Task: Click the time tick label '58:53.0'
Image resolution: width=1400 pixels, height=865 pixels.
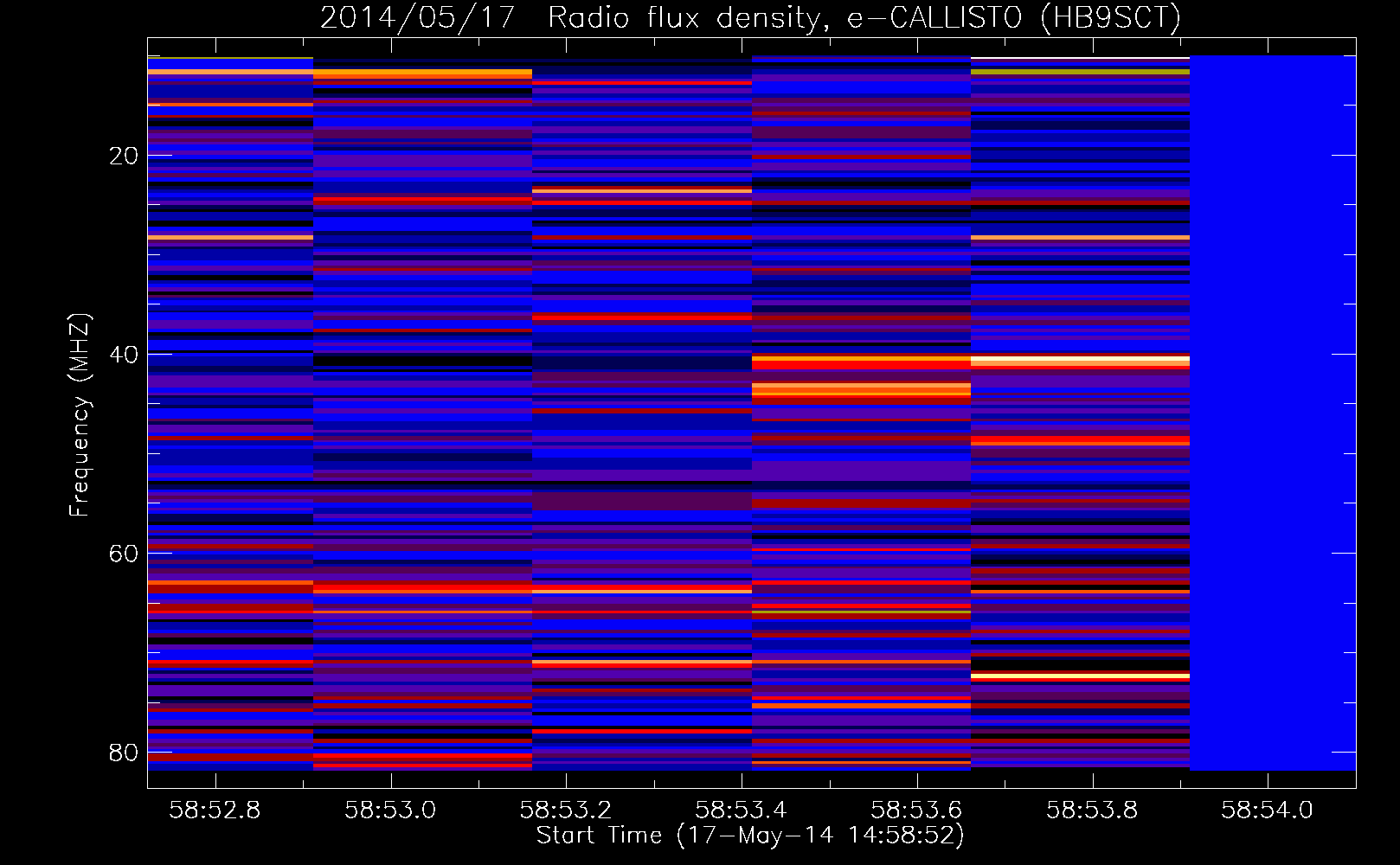Action: (x=390, y=810)
